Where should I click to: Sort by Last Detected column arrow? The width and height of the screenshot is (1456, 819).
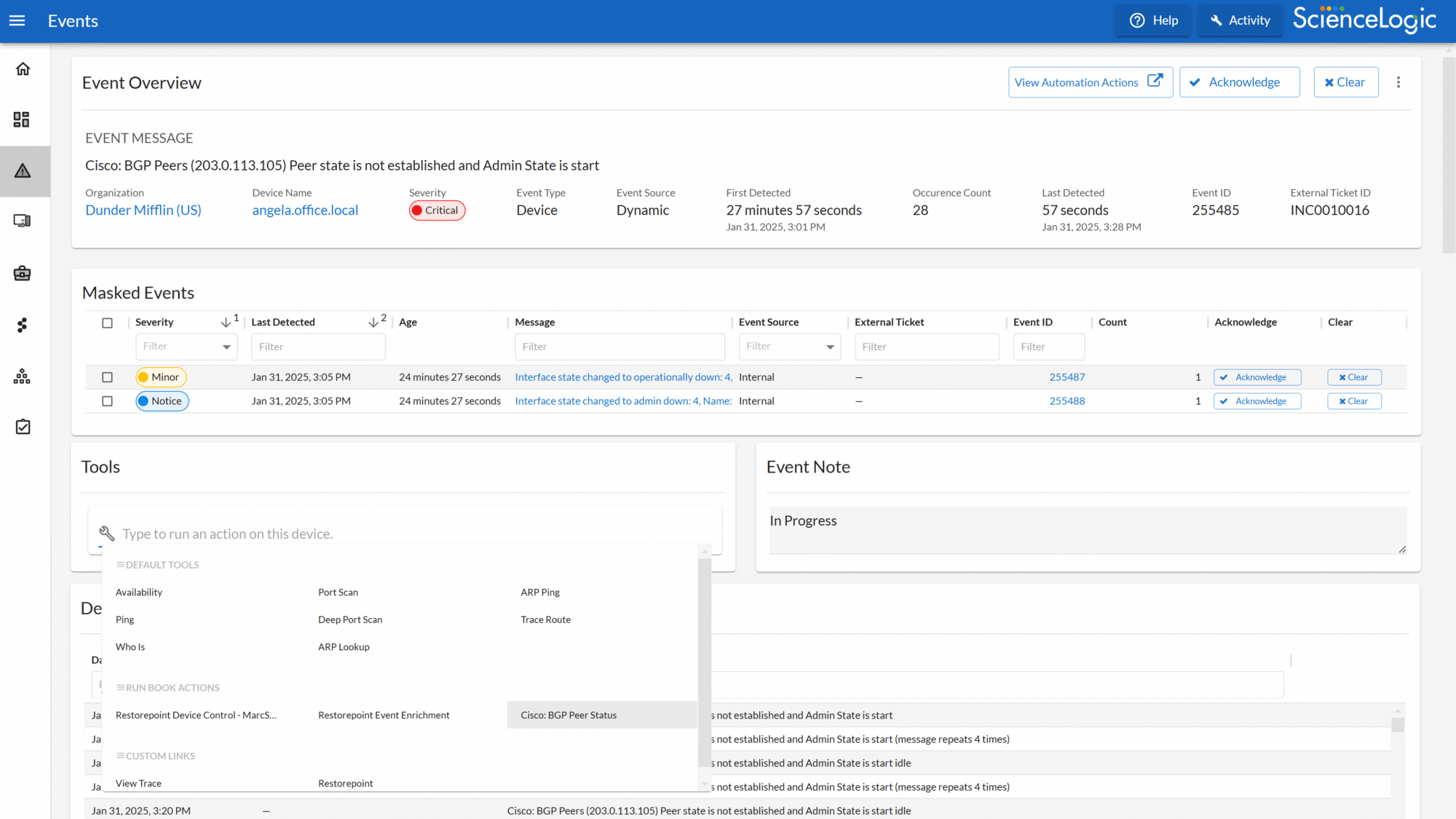(x=373, y=322)
